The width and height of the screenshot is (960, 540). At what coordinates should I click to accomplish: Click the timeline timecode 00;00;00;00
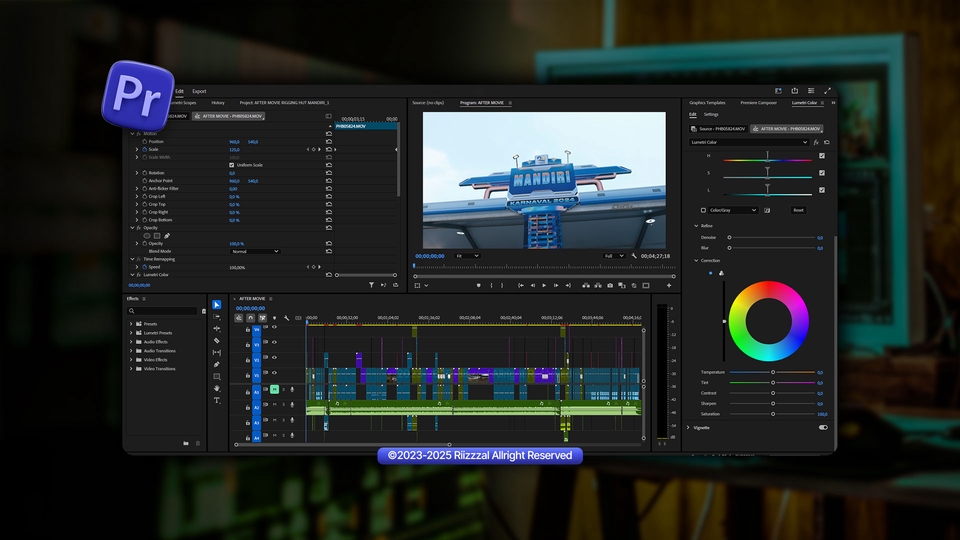tap(250, 309)
